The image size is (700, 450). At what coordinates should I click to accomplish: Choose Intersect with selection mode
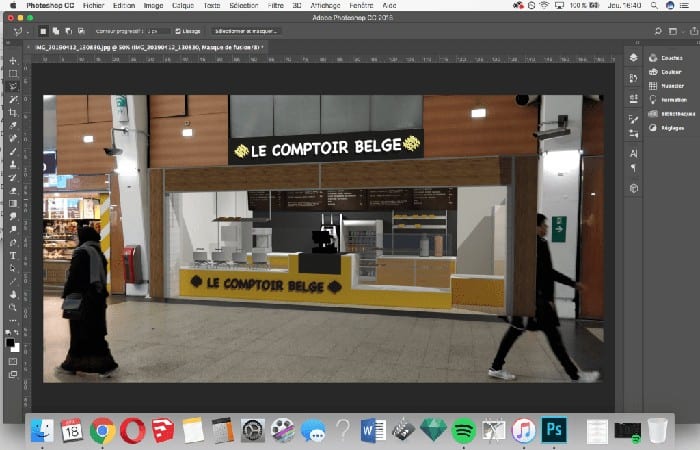click(81, 31)
